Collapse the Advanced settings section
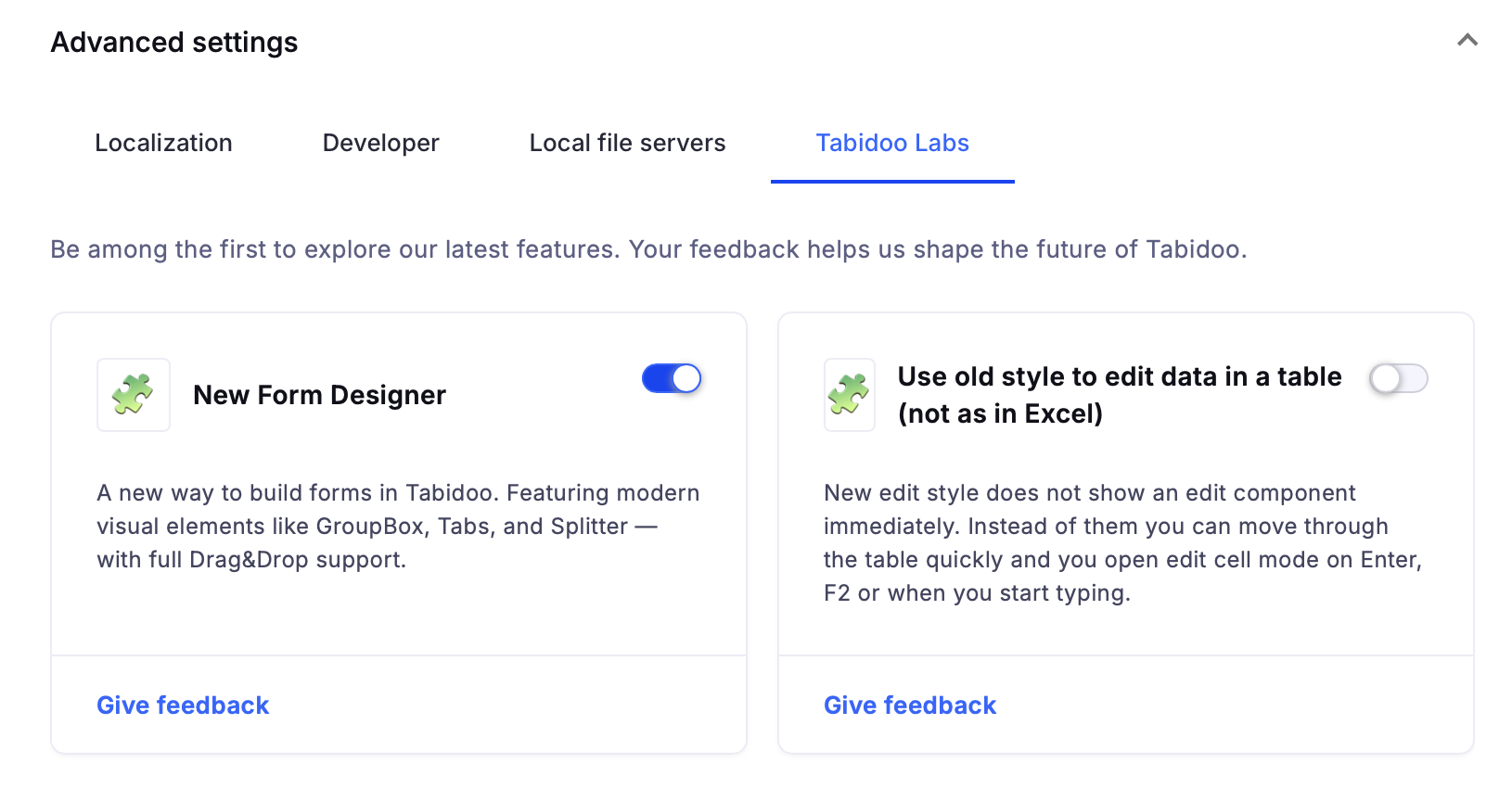Screen dimensions: 1512x788 (x=1467, y=41)
